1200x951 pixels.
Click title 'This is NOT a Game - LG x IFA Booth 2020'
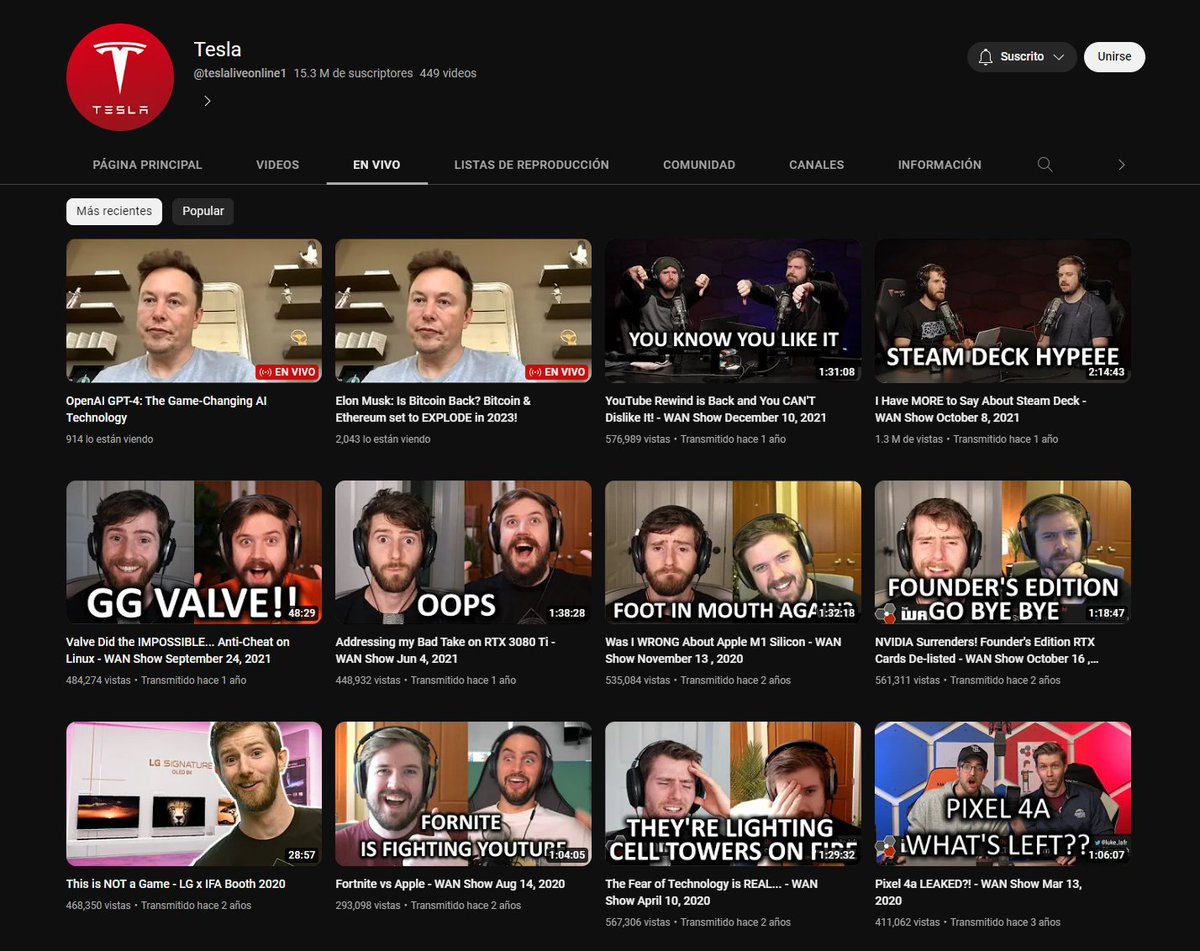176,884
